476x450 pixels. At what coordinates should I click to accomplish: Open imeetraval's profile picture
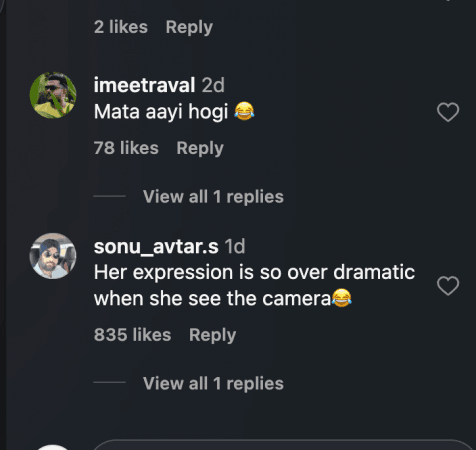[x=53, y=95]
